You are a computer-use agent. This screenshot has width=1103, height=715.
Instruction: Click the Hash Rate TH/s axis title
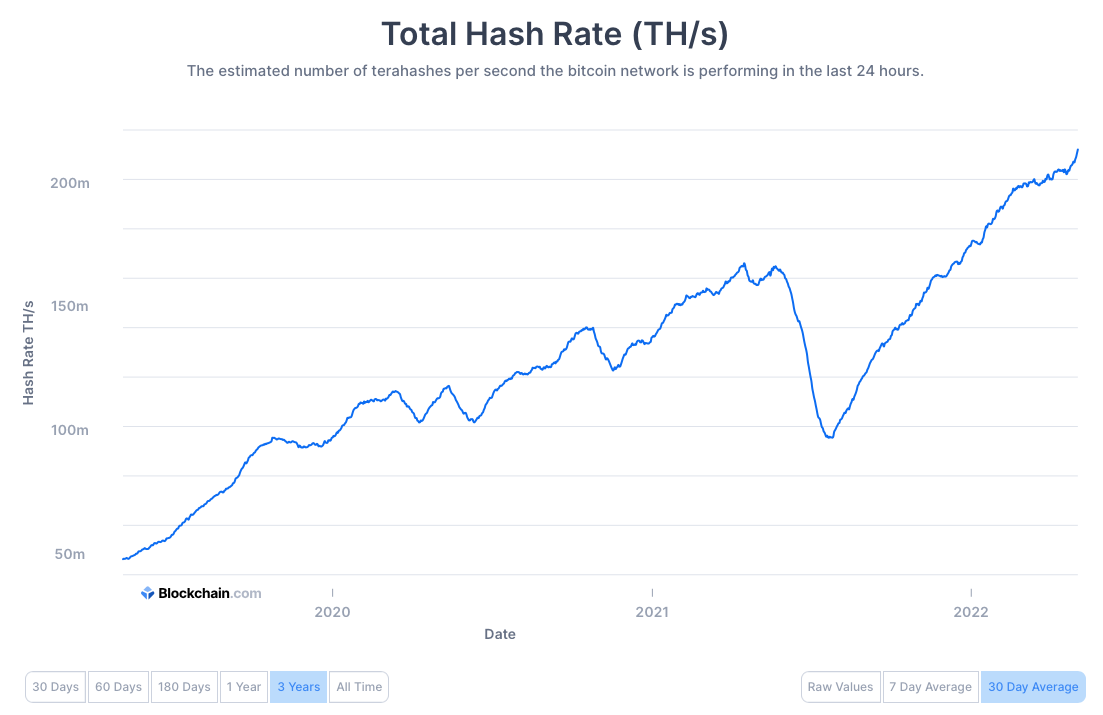[28, 352]
